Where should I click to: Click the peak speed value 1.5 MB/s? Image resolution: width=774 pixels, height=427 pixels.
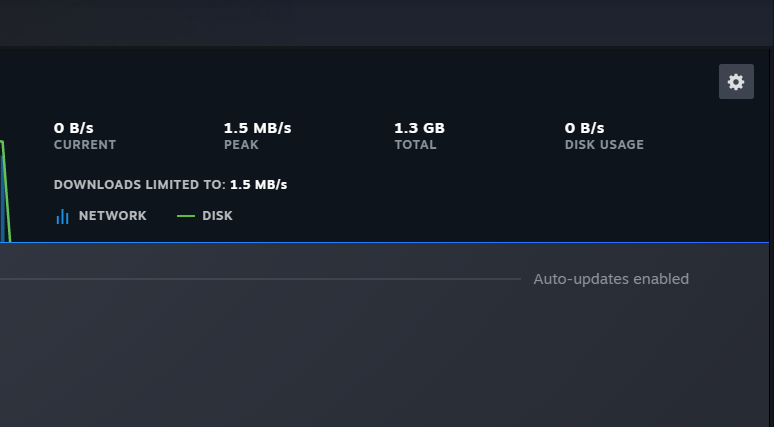tap(257, 128)
